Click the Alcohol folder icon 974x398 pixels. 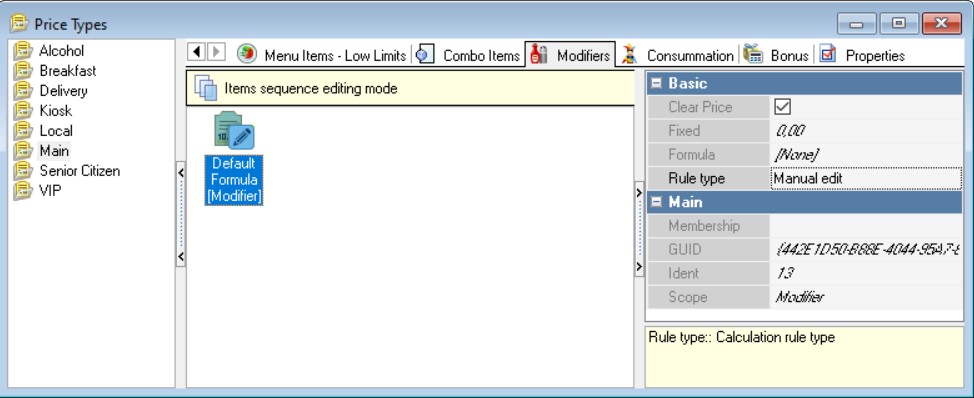click(23, 51)
